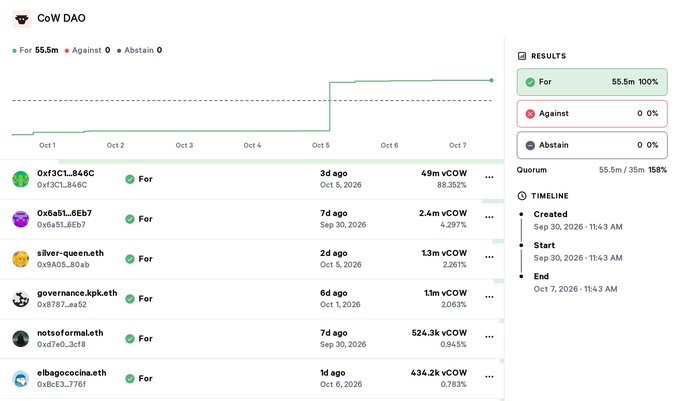Click the Timeline clock icon
Screen dimensions: 680x401
[x=522, y=196]
